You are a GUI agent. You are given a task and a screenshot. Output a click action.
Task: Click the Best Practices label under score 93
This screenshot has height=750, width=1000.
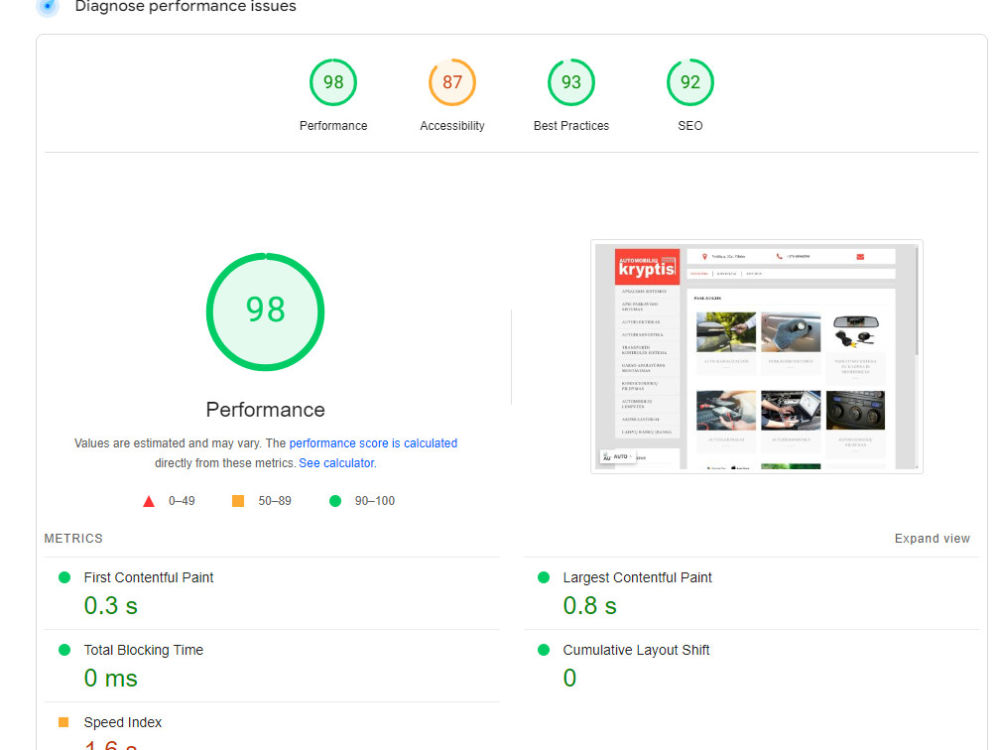click(571, 126)
